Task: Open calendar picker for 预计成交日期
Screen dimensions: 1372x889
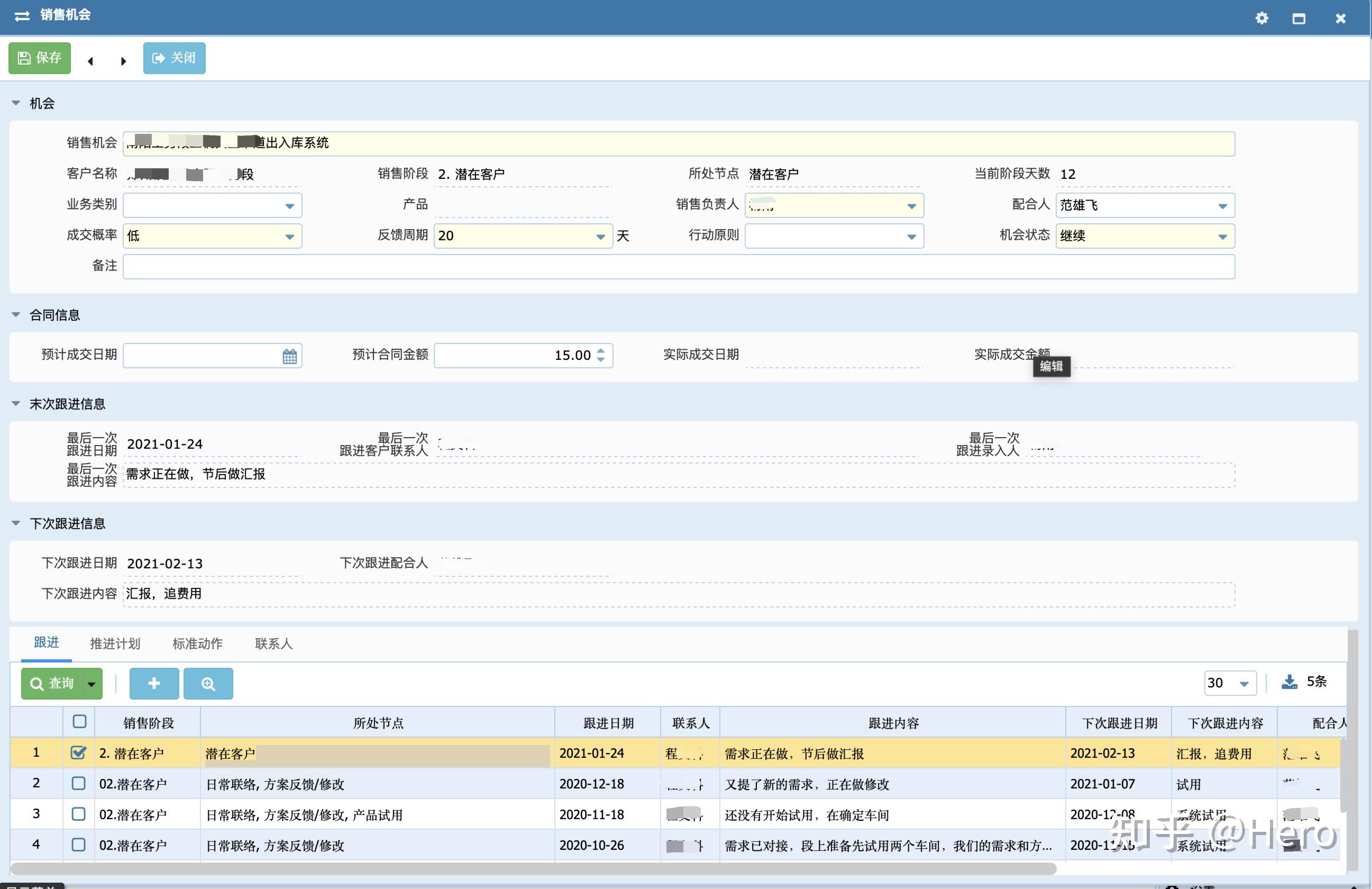Action: point(289,356)
